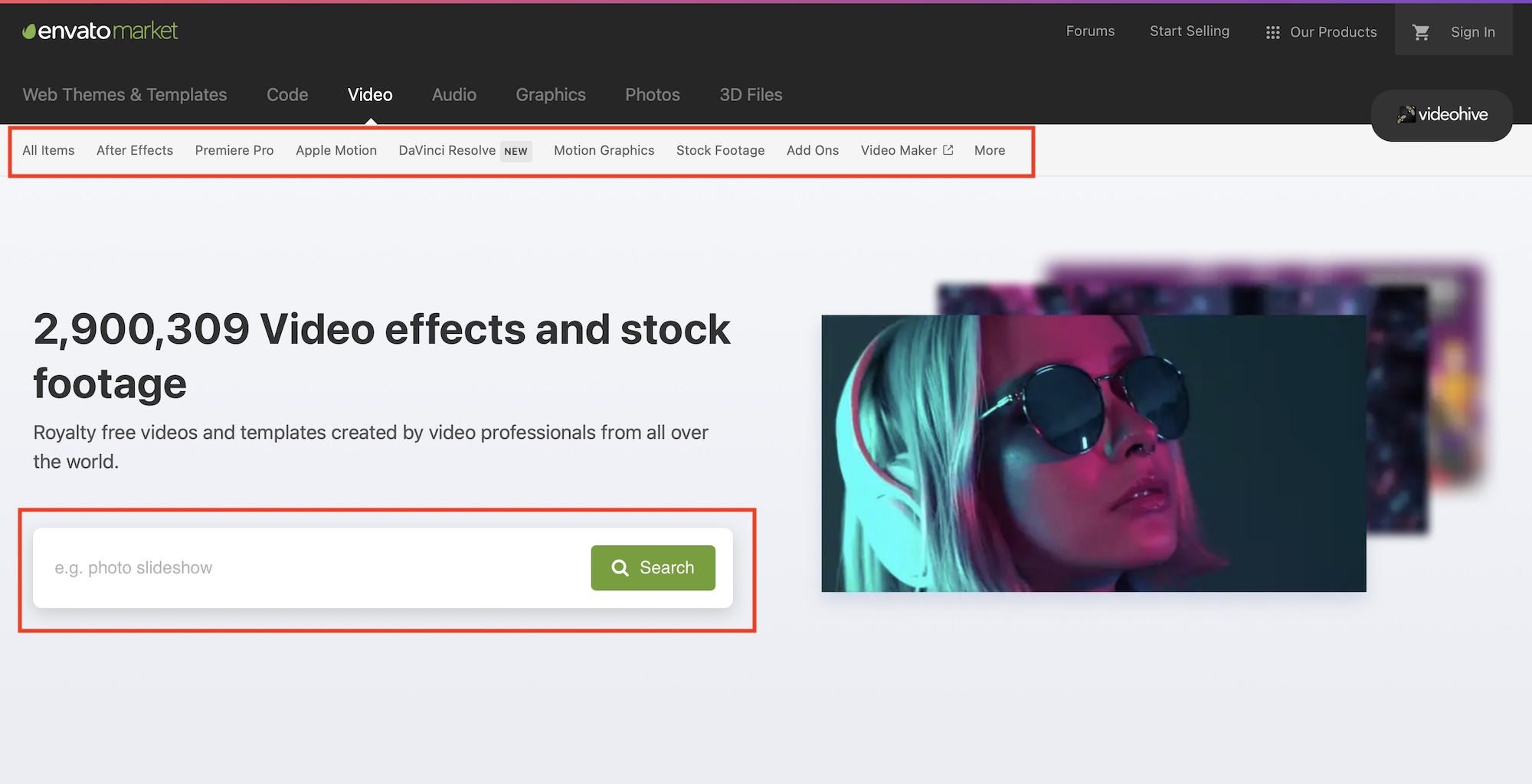Viewport: 1532px width, 784px height.
Task: Switch to the Audio category
Action: tap(454, 95)
